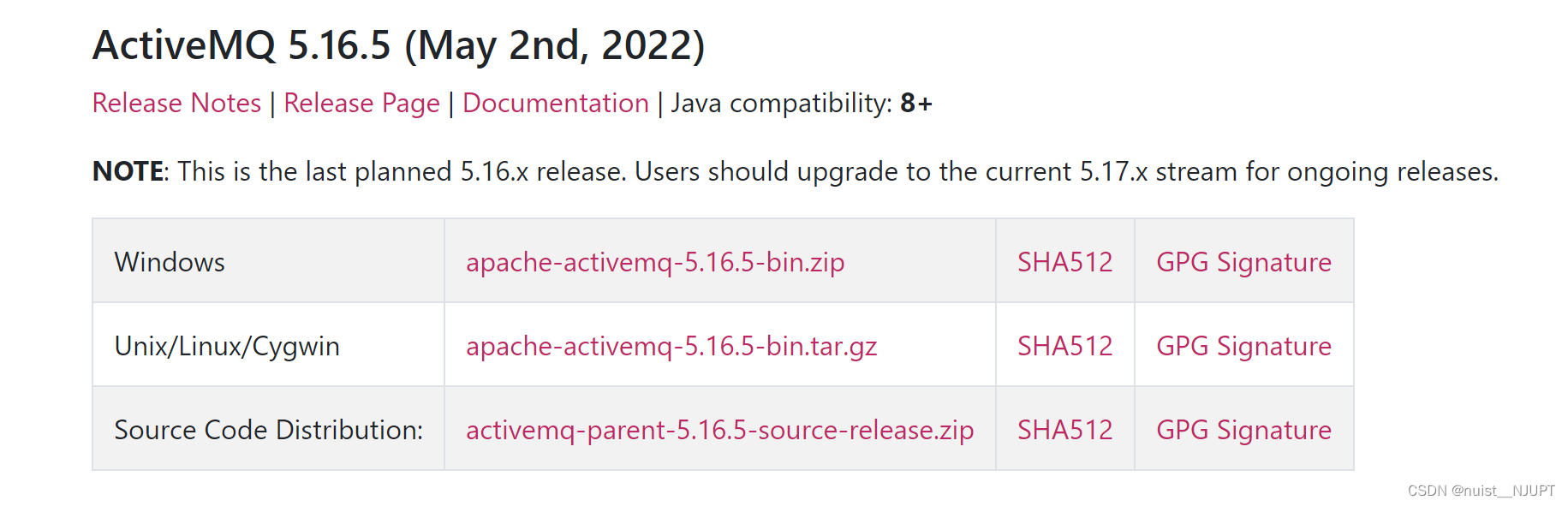Click the Java compatibility 8+ text
Screen dimensions: 1568x506
(802, 103)
